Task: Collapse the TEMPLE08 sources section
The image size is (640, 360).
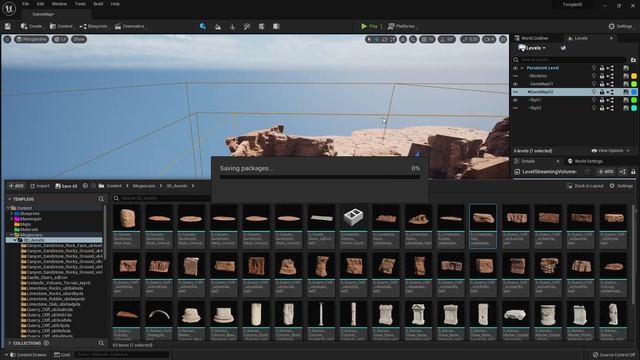Action: (x=10, y=199)
